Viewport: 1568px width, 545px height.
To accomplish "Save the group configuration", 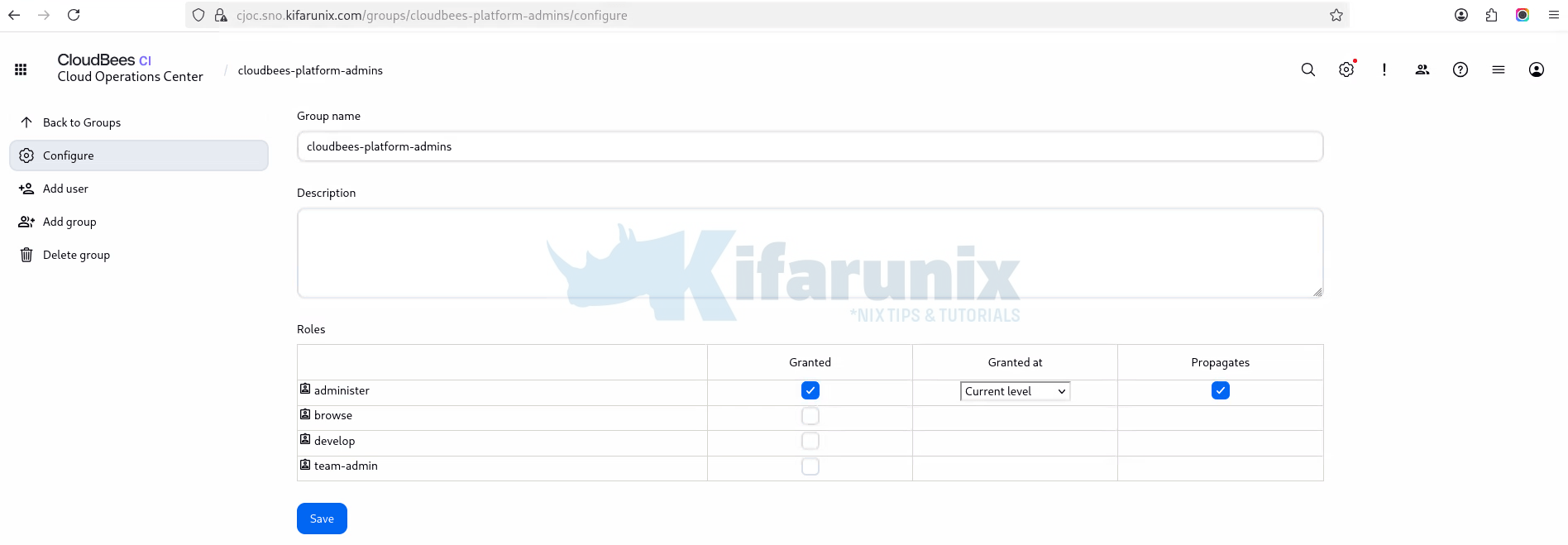I will (x=322, y=519).
